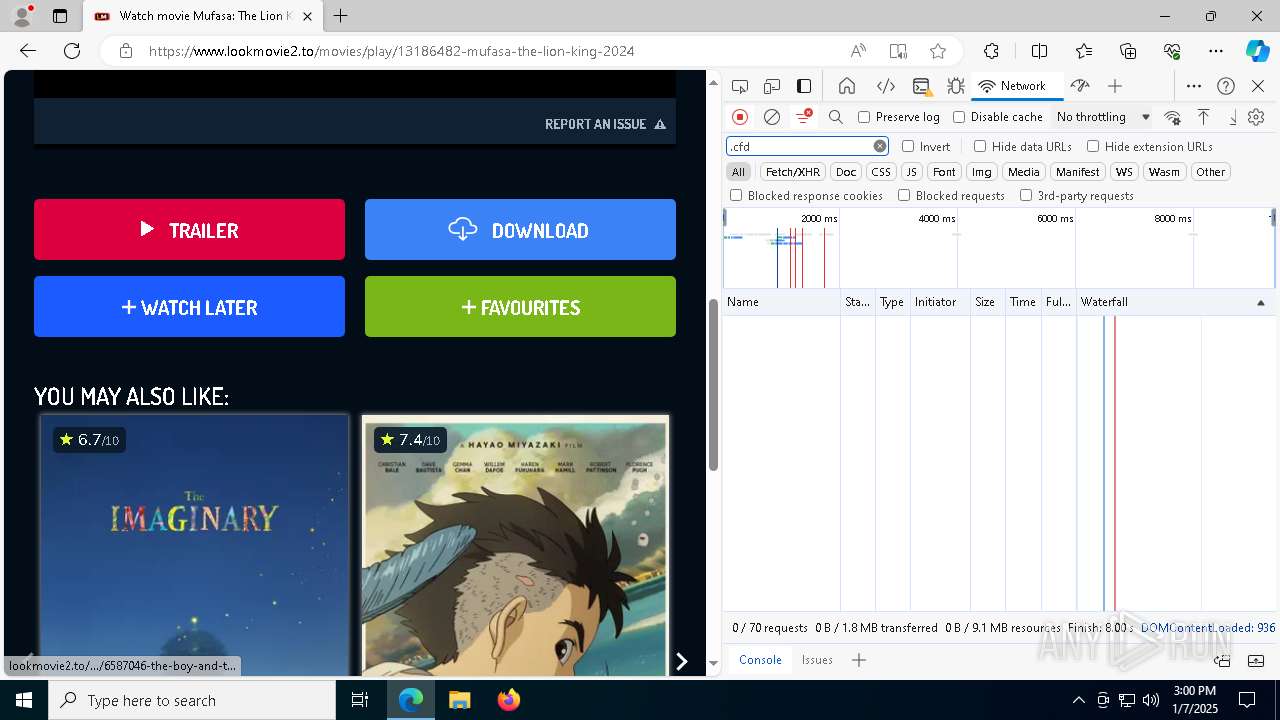This screenshot has height=720, width=1280.
Task: Enable the Preserve log checkbox
Action: [x=864, y=117]
